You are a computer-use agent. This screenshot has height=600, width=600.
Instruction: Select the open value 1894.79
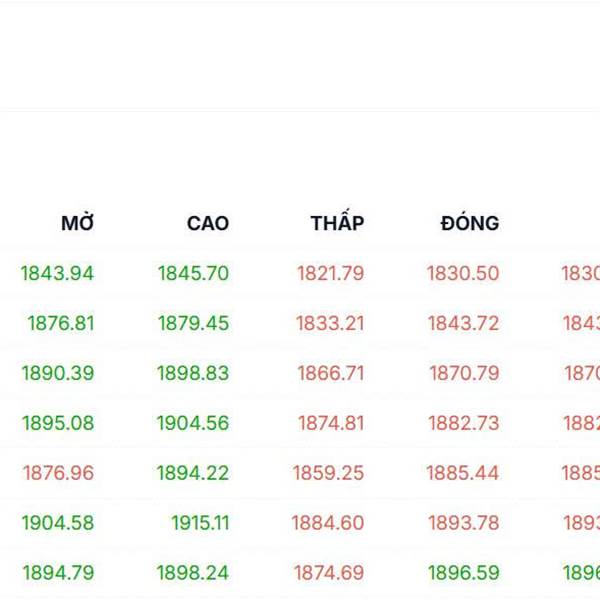click(58, 573)
